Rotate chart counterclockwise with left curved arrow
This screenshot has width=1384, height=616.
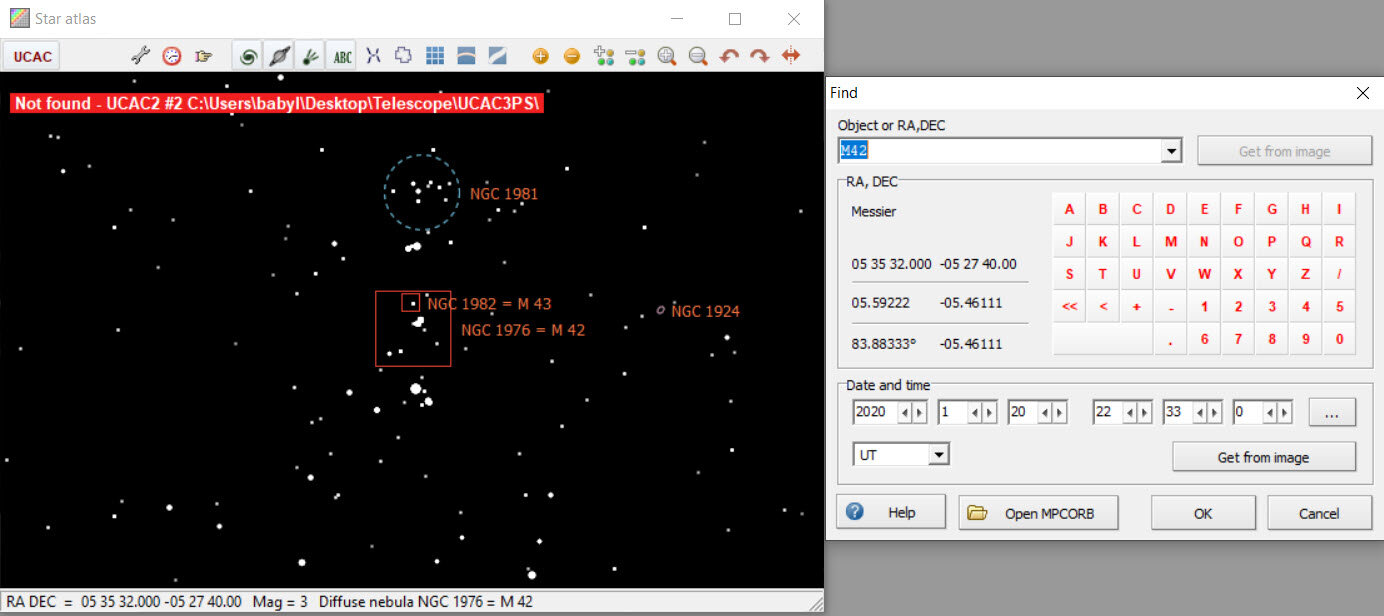(x=729, y=56)
